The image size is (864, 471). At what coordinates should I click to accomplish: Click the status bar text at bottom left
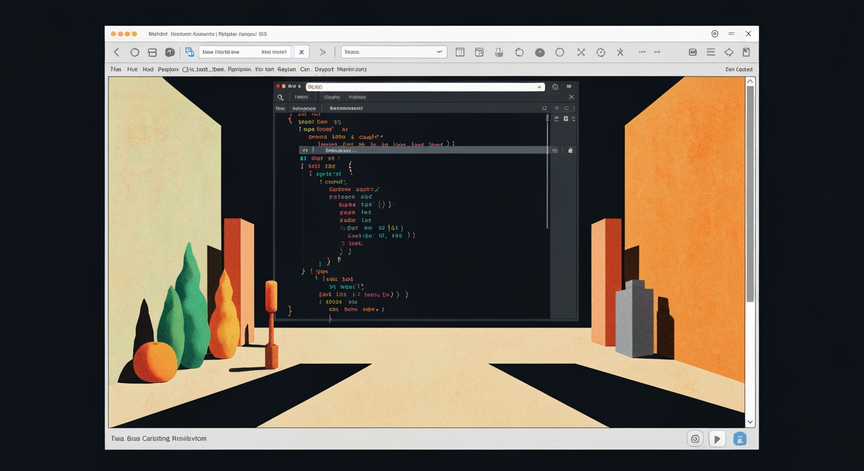click(159, 438)
